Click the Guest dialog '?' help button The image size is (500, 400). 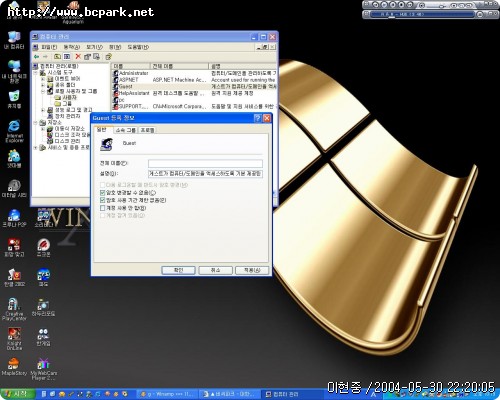click(x=258, y=118)
